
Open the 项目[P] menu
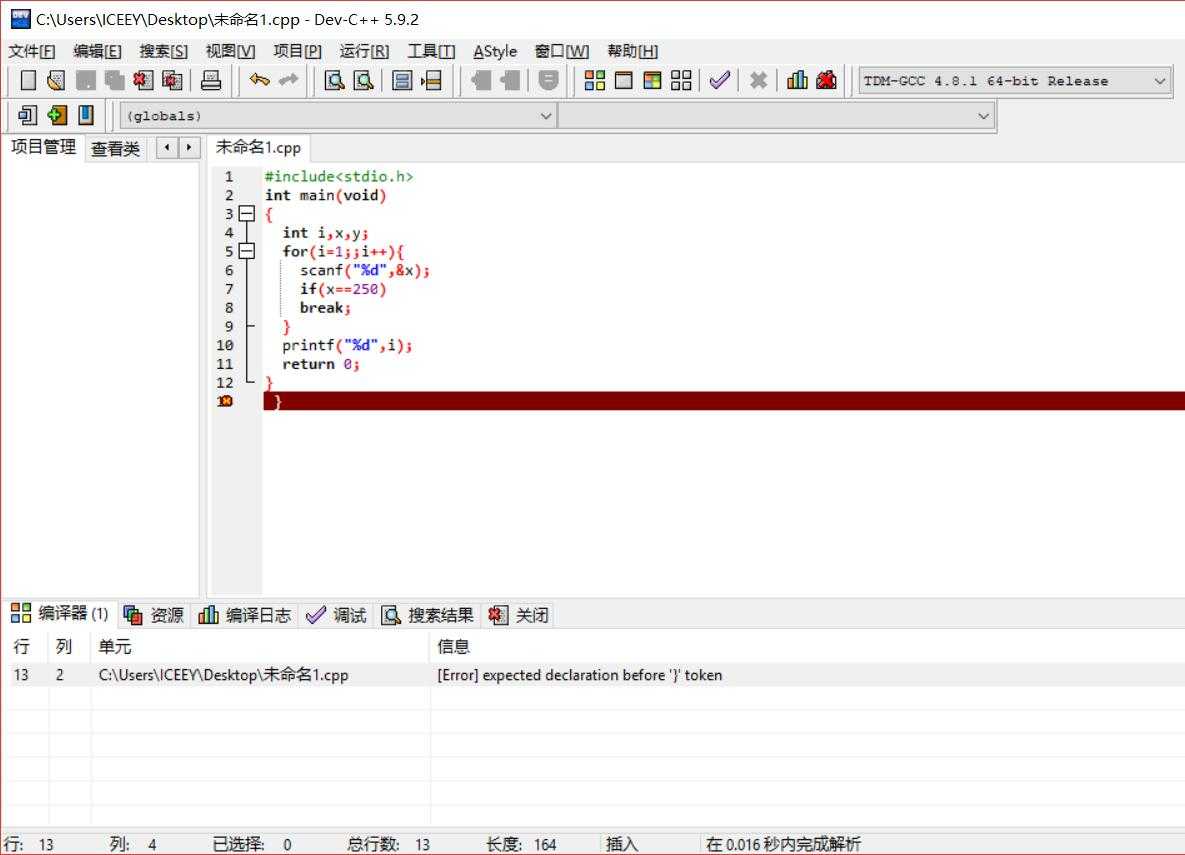coord(297,51)
